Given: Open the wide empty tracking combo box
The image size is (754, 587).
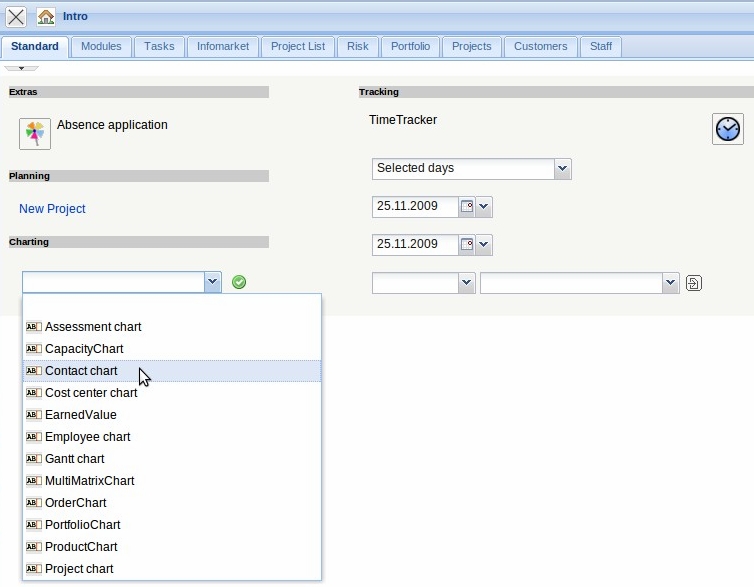Looking at the screenshot, I should [x=671, y=284].
